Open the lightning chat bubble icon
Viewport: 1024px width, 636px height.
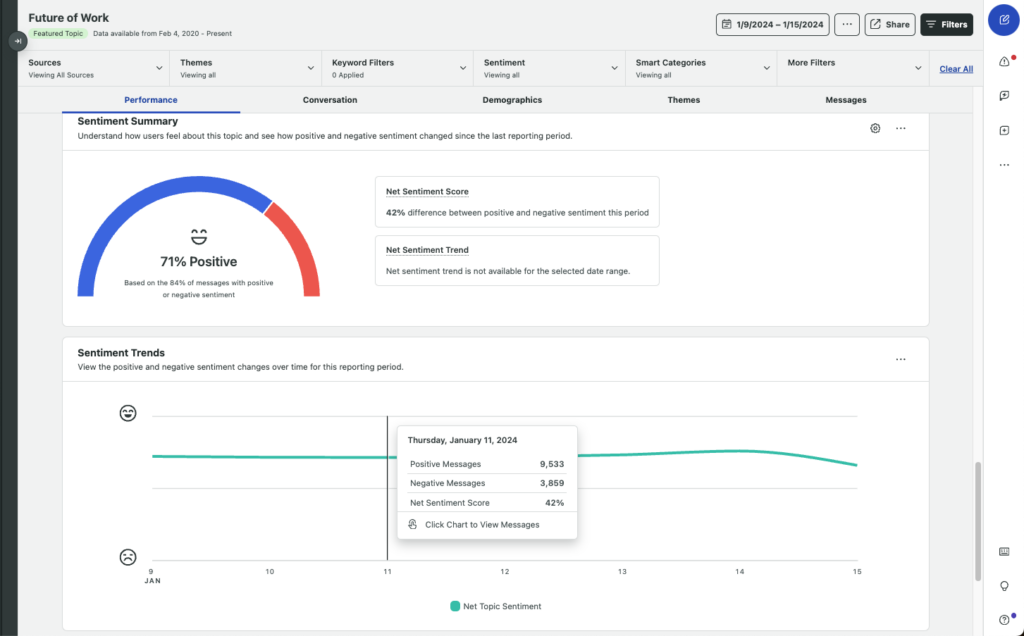click(1004, 96)
